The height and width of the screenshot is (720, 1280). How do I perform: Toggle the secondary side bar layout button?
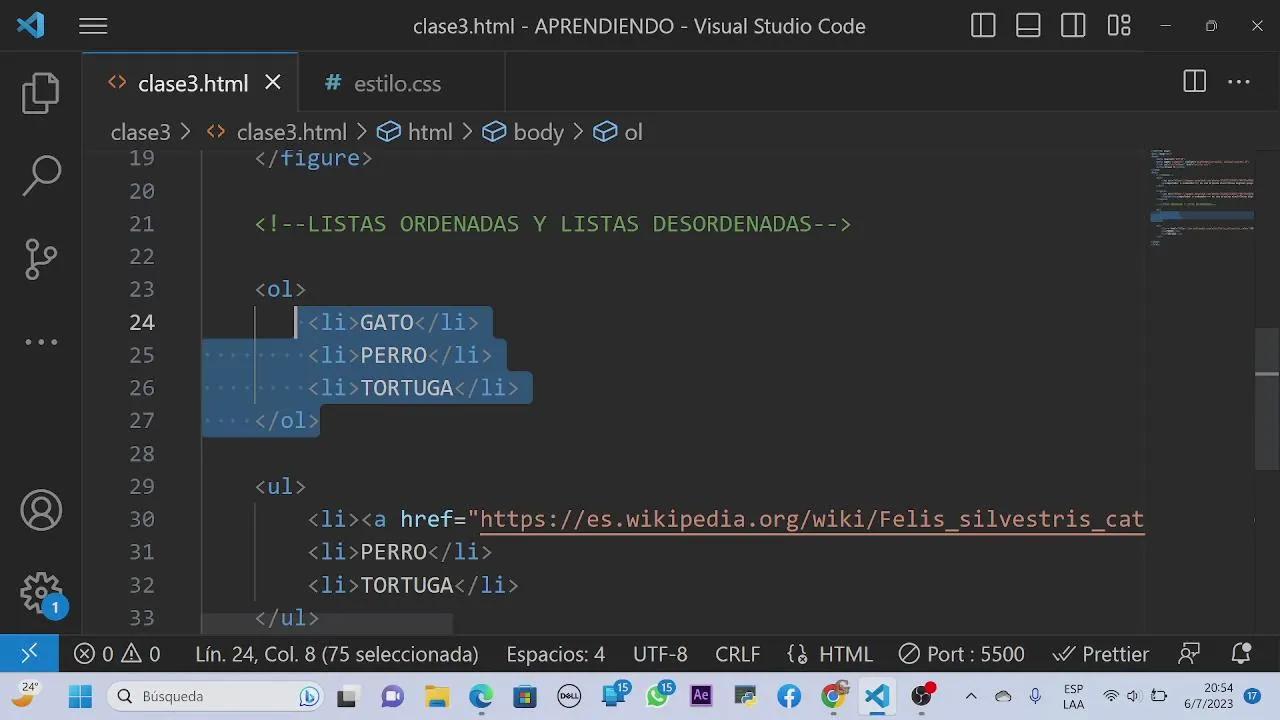(1073, 27)
